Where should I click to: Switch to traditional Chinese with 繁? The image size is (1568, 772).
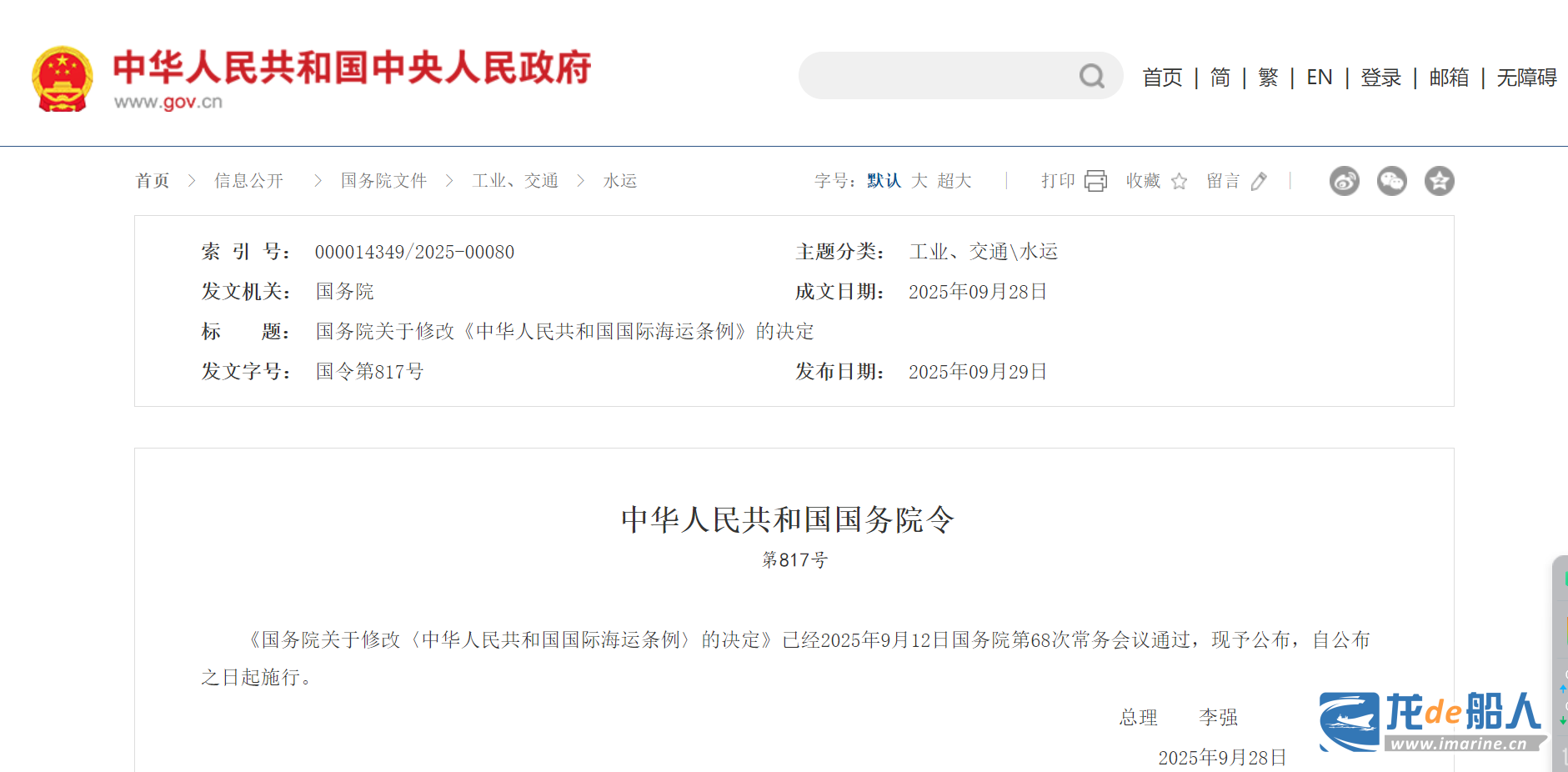pyautogui.click(x=1268, y=78)
